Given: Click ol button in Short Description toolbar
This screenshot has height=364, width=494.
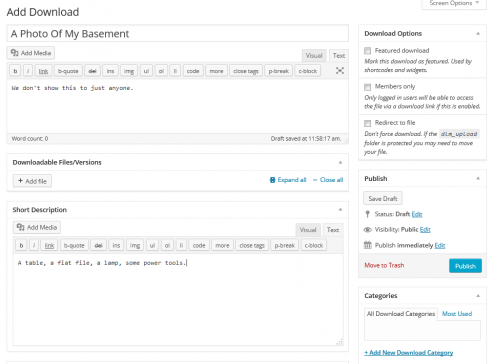Looking at the screenshot, I should point(167,245).
